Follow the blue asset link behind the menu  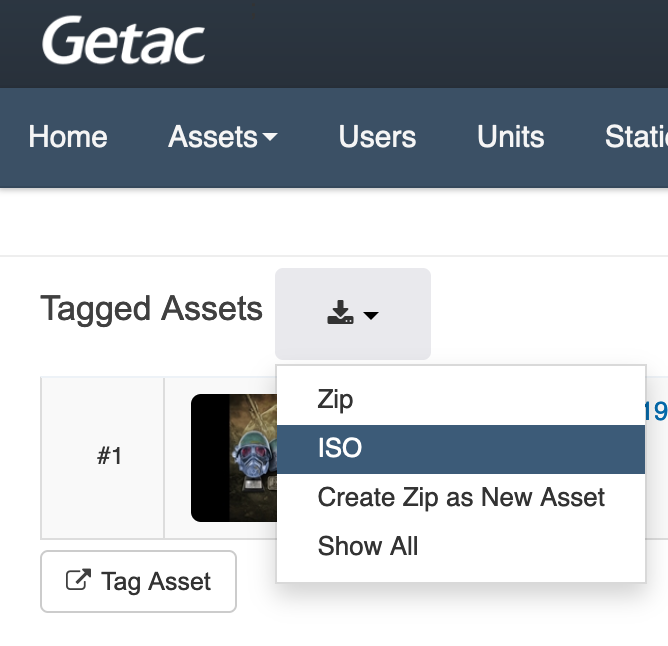(656, 411)
